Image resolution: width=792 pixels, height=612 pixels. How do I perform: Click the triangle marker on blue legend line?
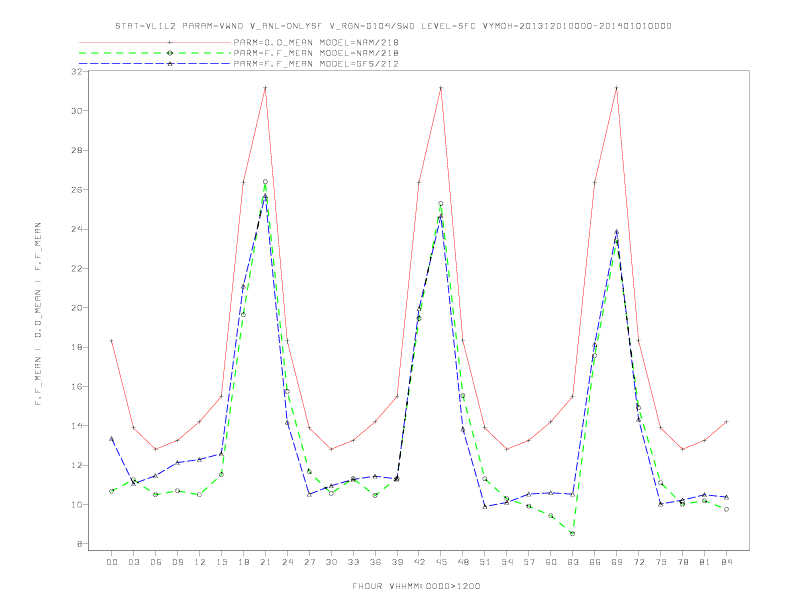point(170,64)
